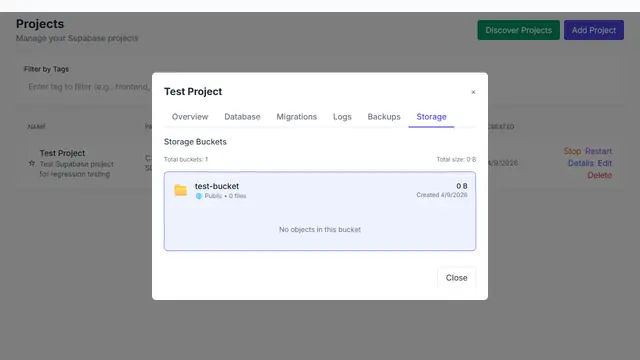Select the test-bucket name

[x=217, y=186]
